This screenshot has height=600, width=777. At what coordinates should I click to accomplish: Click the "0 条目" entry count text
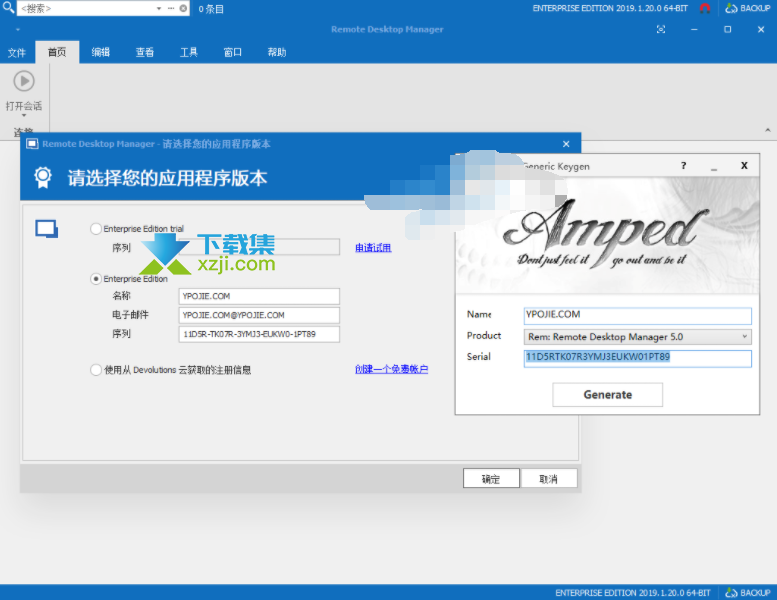[x=211, y=9]
